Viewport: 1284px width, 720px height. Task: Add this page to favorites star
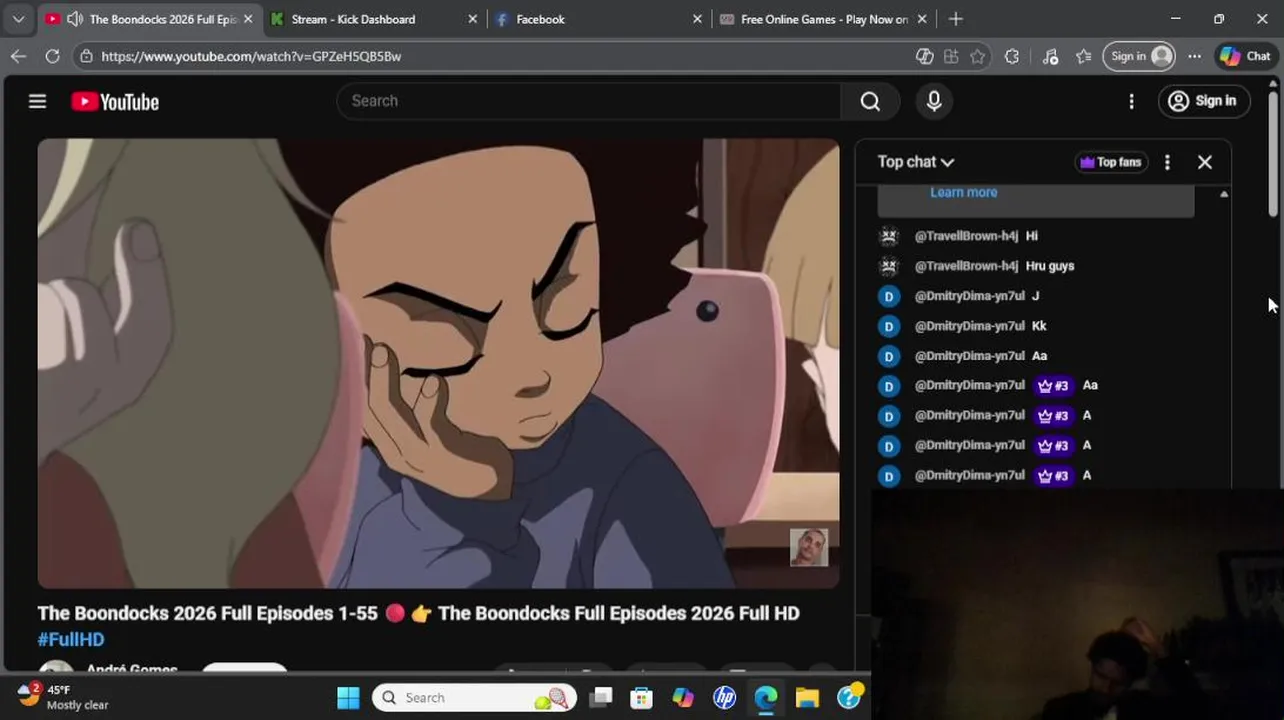click(x=978, y=57)
